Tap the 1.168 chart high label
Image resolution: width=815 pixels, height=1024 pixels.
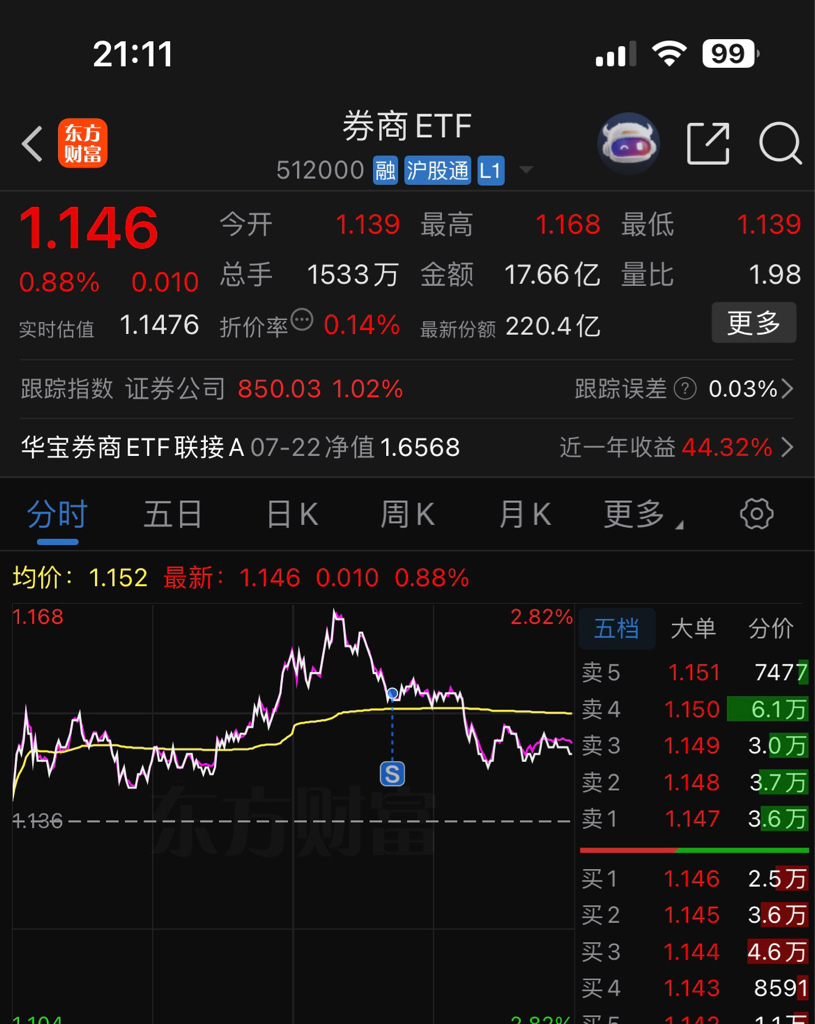[x=38, y=616]
